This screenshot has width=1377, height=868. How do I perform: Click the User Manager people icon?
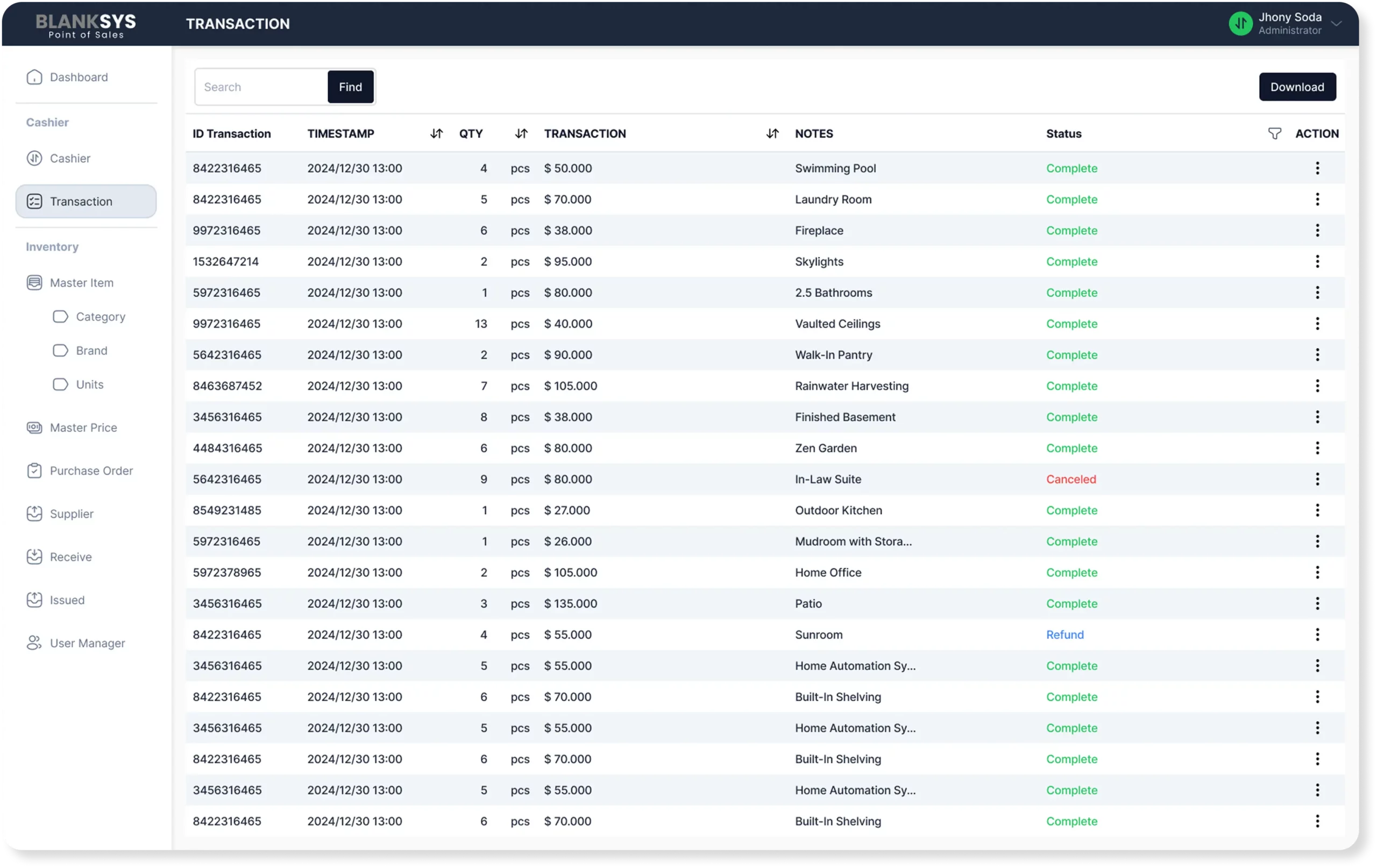(34, 643)
